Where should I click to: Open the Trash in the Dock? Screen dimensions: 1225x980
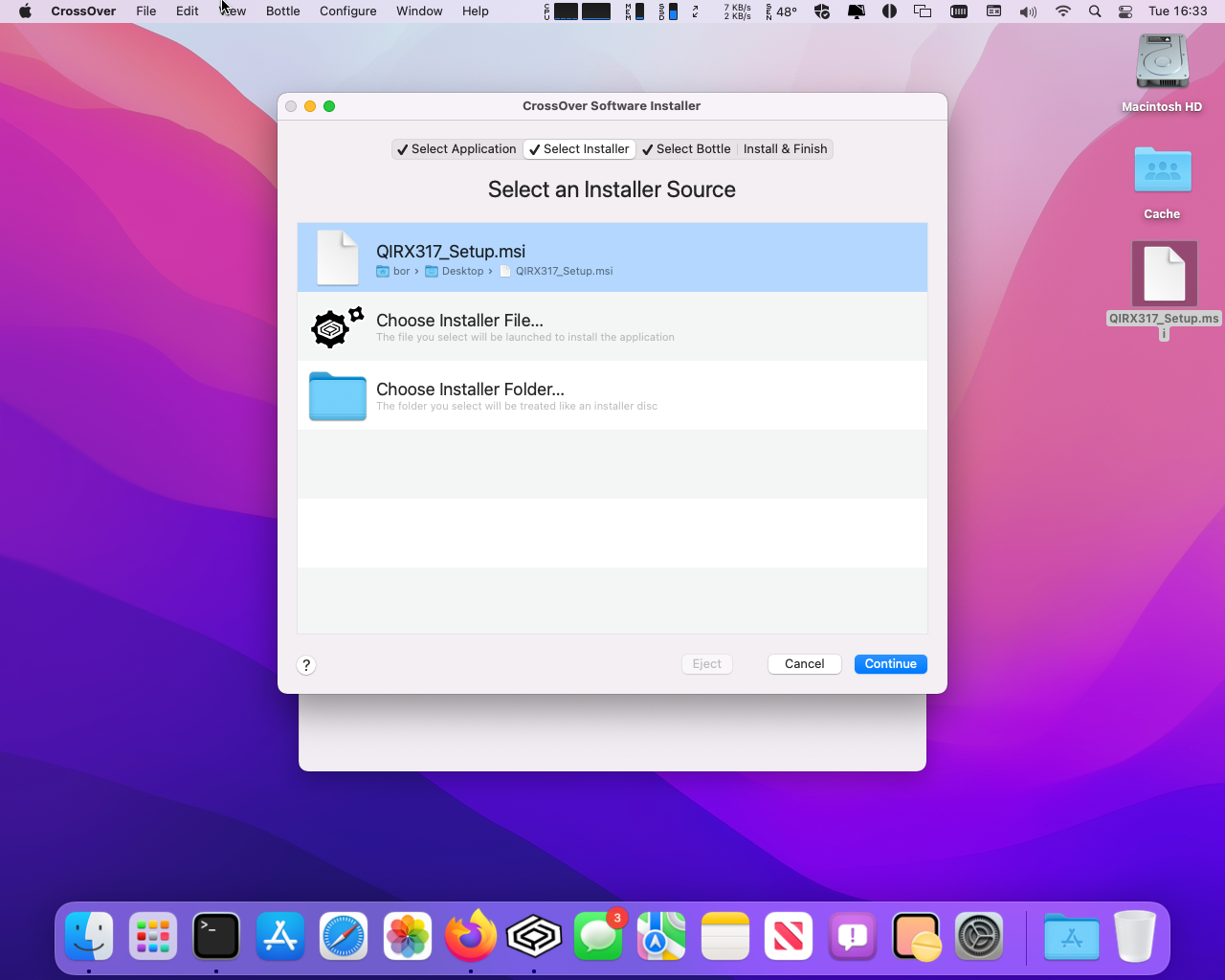[x=1135, y=935]
